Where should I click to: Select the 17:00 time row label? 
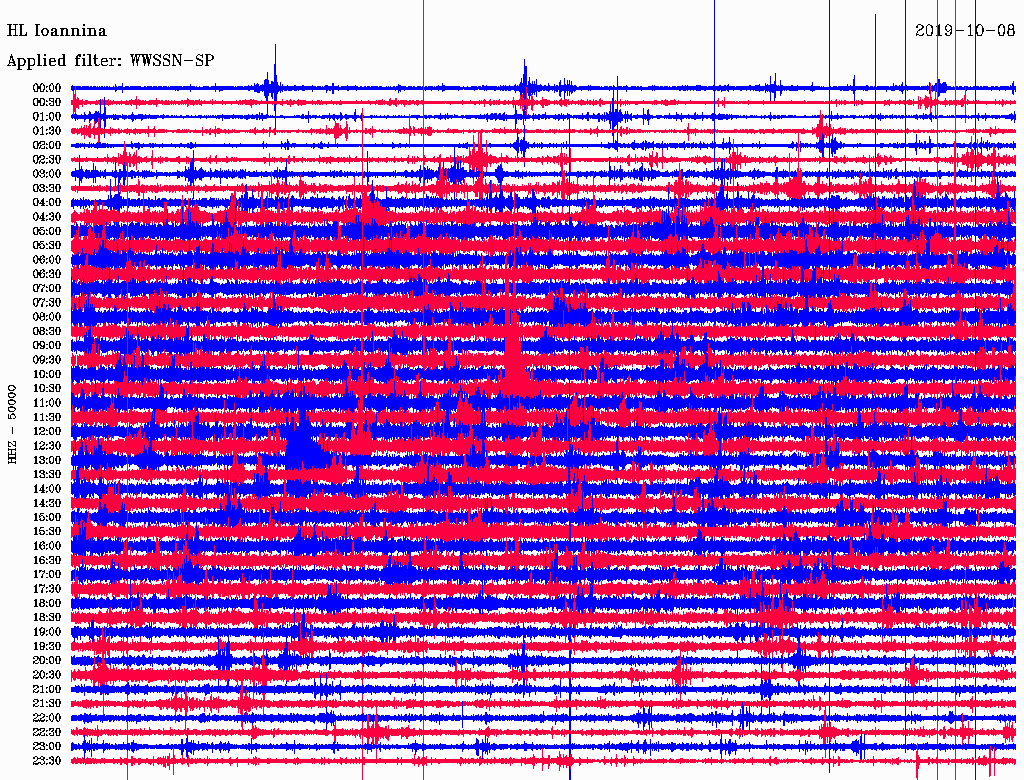tap(47, 575)
